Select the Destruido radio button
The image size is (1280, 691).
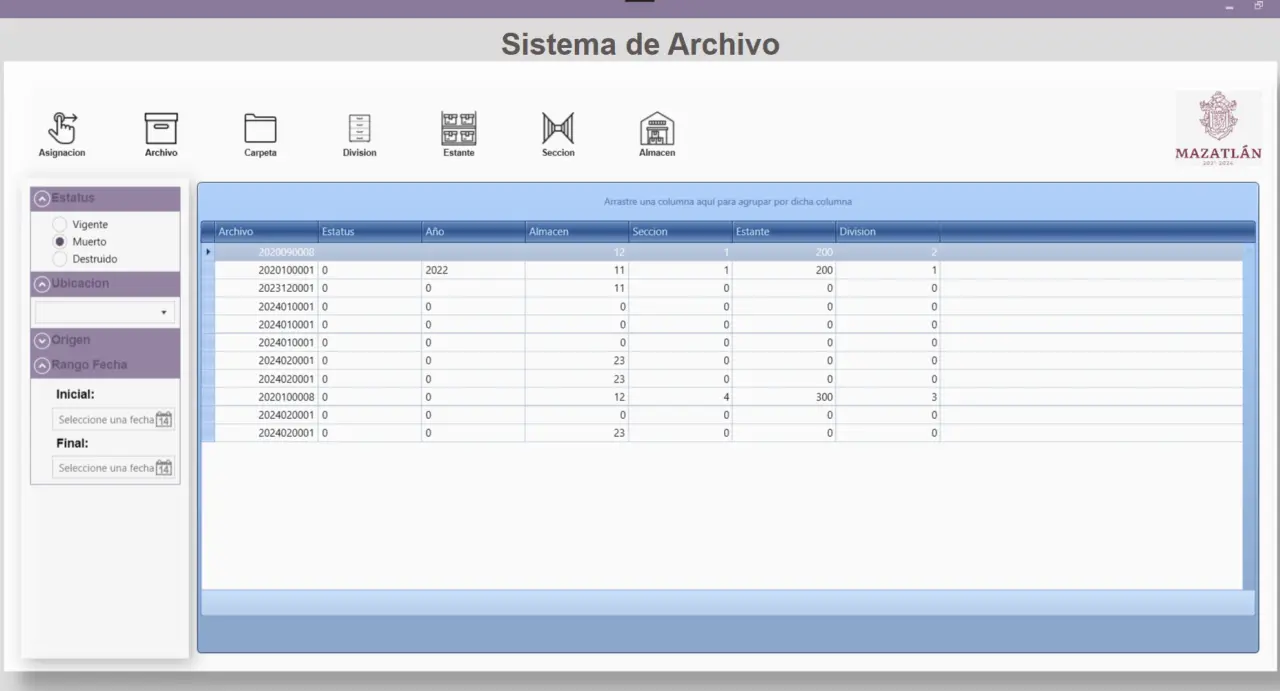(x=60, y=259)
